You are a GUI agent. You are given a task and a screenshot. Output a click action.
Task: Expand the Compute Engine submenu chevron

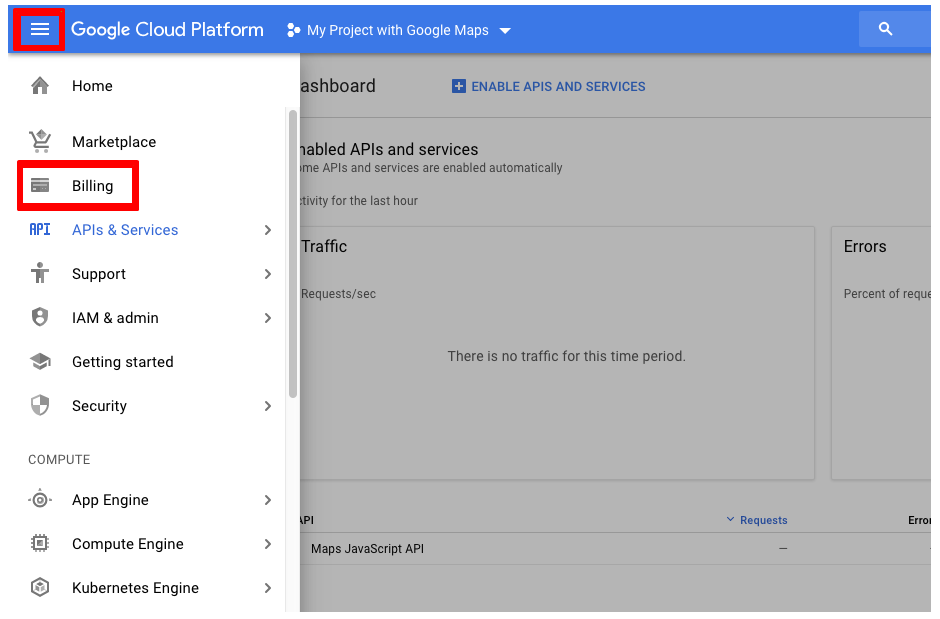(267, 544)
